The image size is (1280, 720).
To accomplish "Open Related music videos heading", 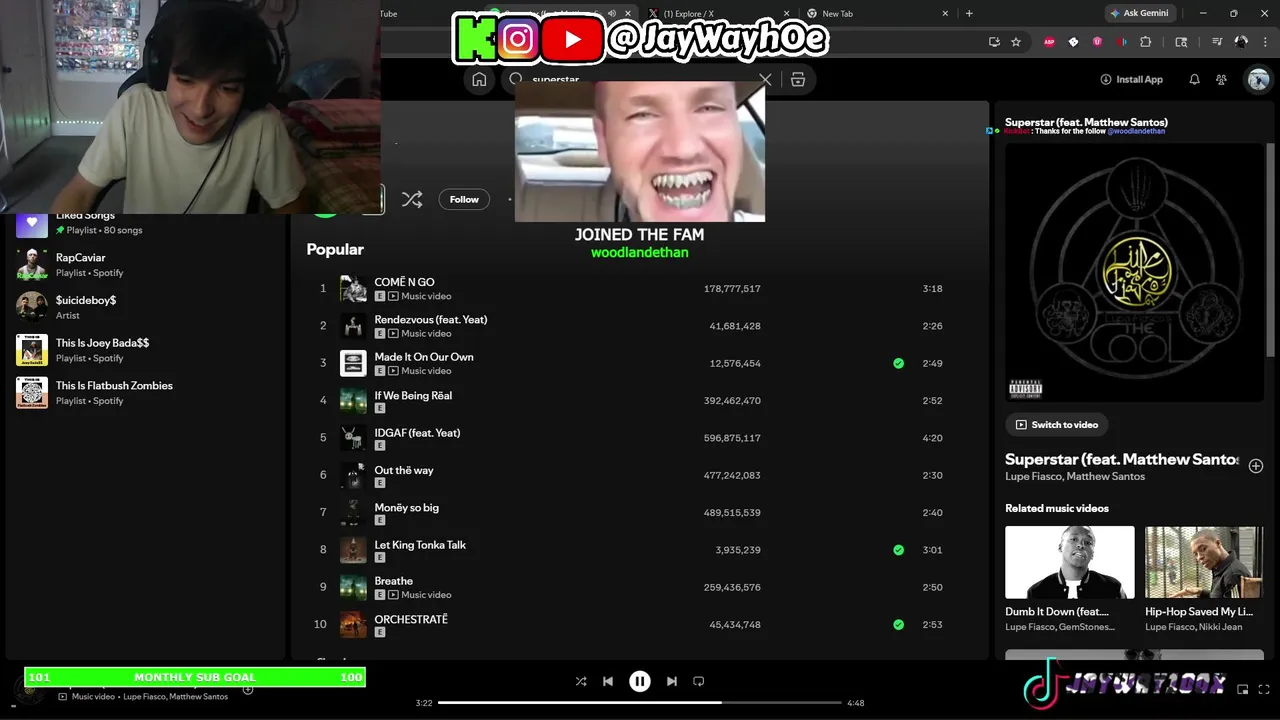I will 1057,508.
